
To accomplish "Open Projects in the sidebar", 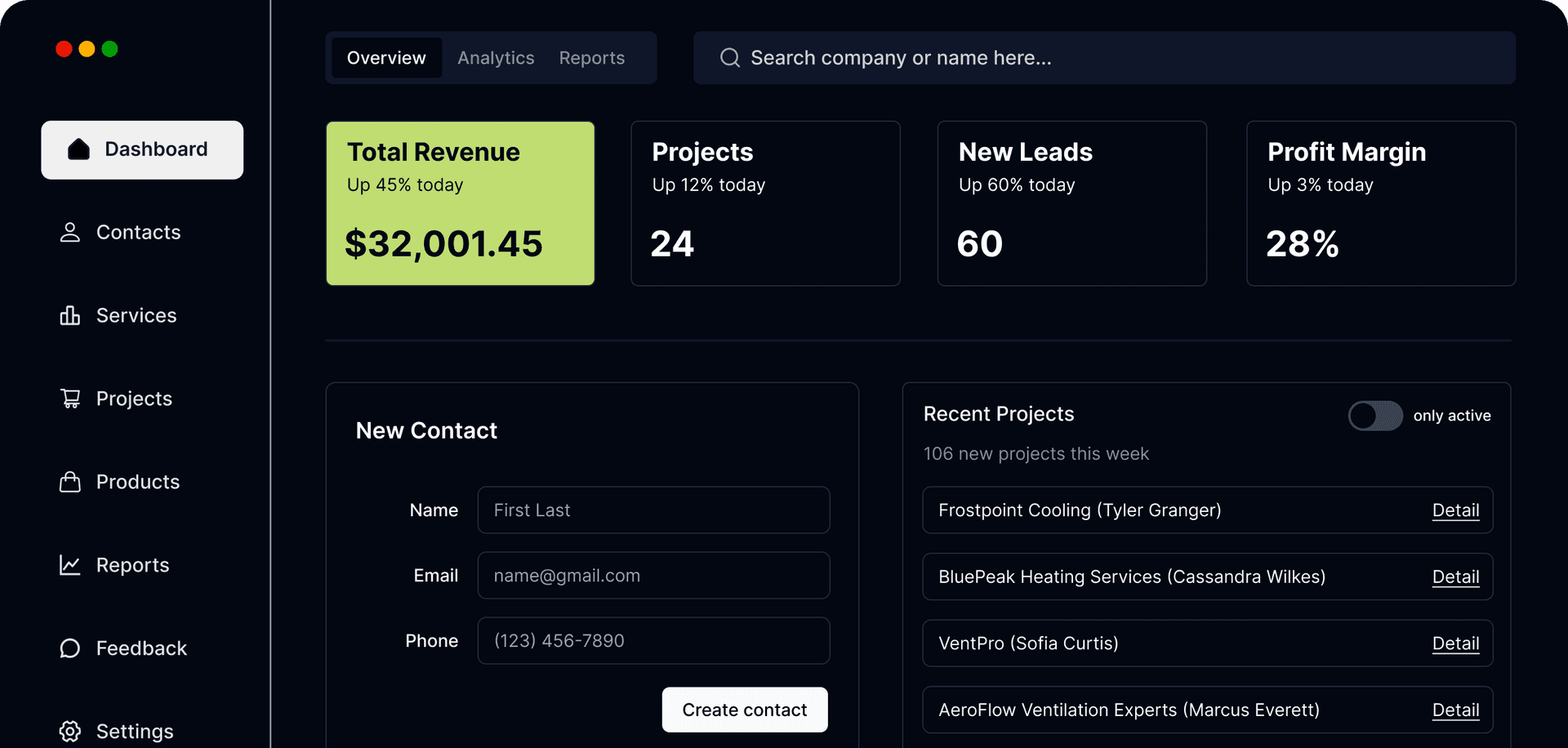I will coord(116,398).
